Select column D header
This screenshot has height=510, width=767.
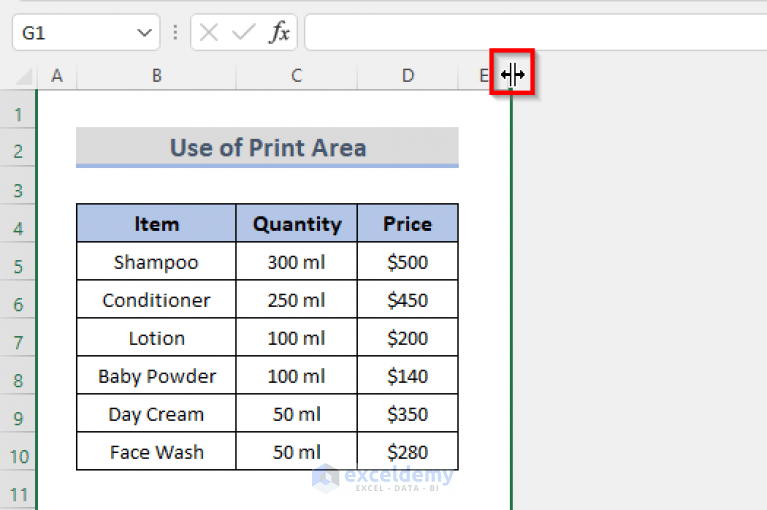[x=408, y=76]
